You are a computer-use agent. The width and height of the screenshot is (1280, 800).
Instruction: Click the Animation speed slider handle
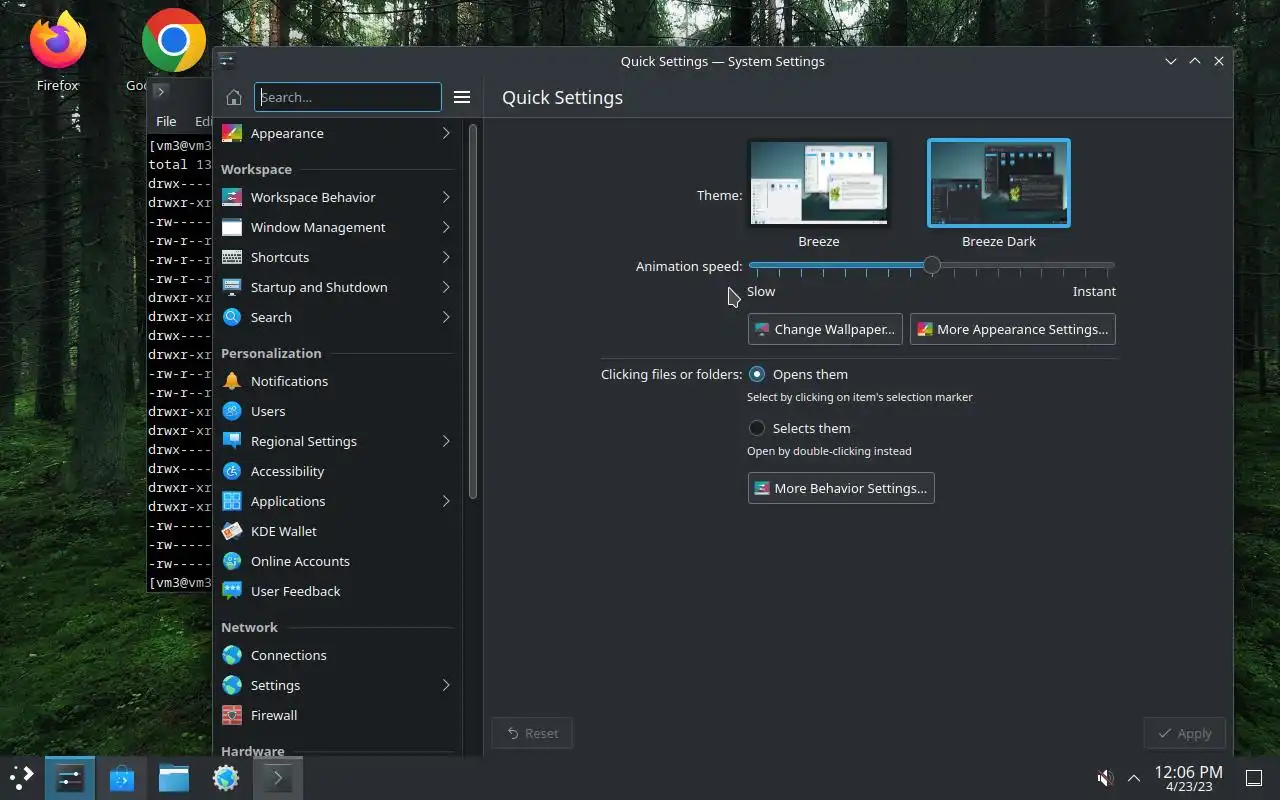coord(932,266)
